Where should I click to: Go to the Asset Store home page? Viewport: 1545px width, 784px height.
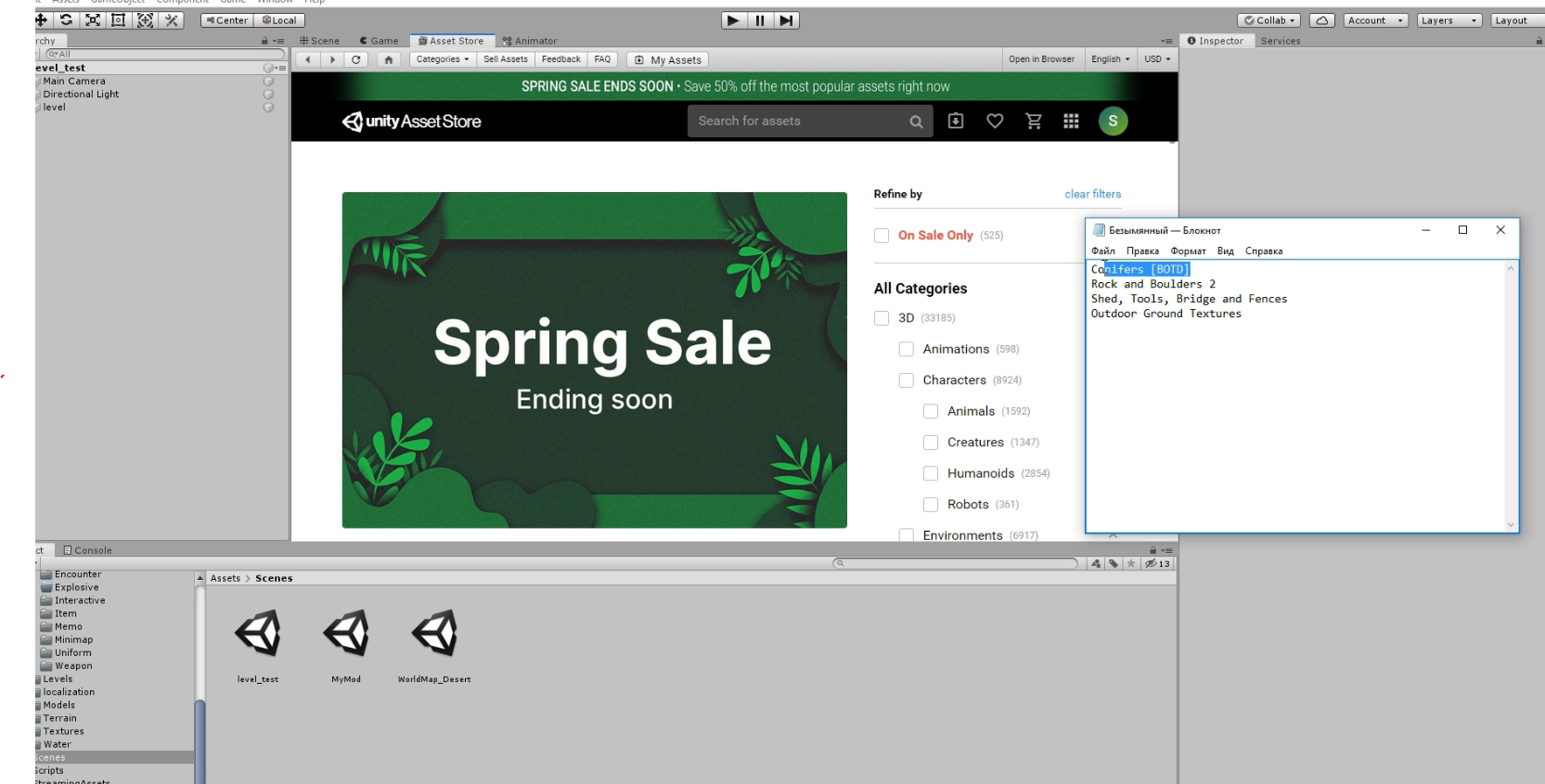(389, 59)
